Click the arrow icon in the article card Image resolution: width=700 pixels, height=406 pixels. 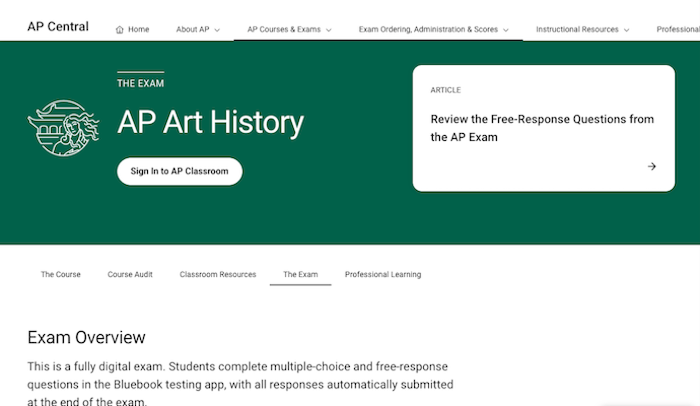click(x=652, y=166)
